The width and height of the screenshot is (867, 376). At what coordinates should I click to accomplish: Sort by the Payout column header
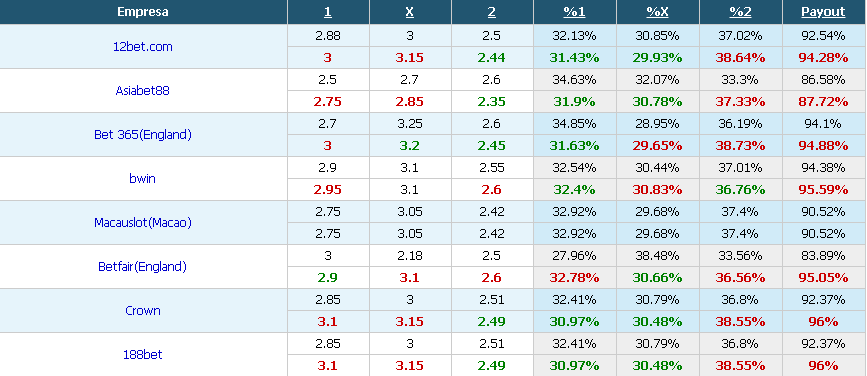(x=823, y=12)
